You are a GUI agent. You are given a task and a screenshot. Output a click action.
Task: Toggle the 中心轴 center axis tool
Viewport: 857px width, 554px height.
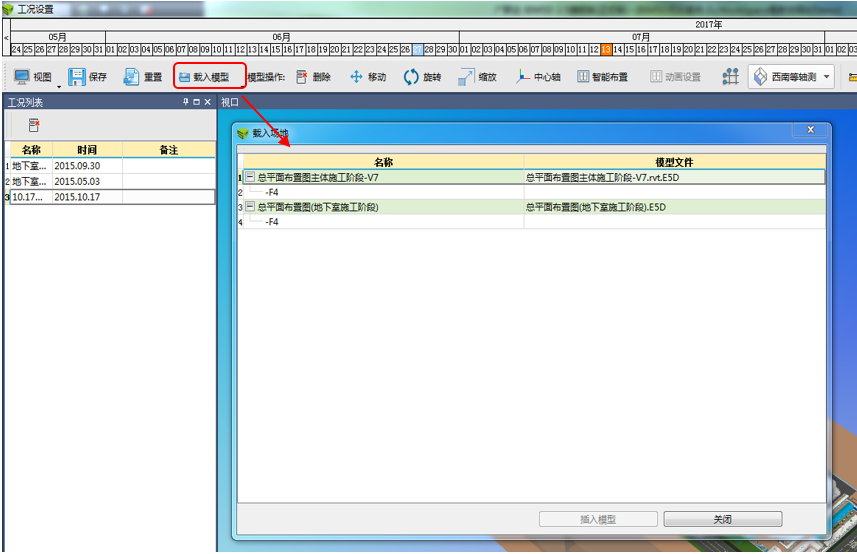[538, 77]
